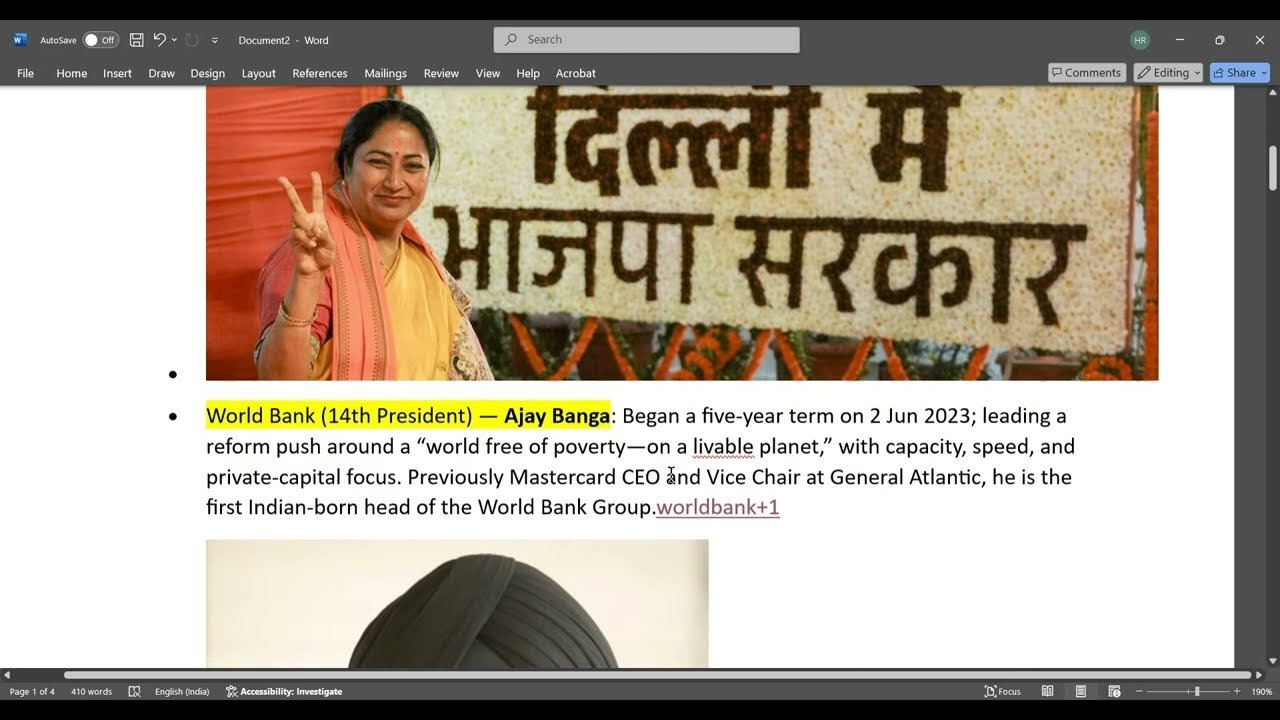The height and width of the screenshot is (720, 1280).
Task: Click the vertical scrollbar thumb
Action: click(1273, 167)
